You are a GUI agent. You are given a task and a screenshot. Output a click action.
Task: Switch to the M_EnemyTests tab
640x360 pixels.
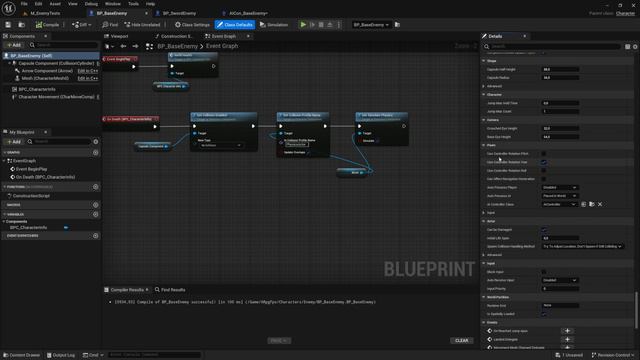45,13
